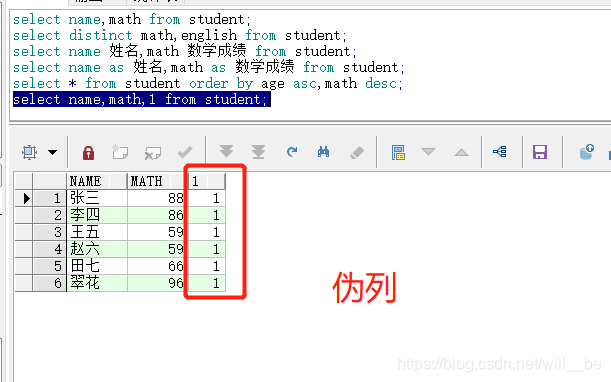The width and height of the screenshot is (611, 382).
Task: Select name cell 翠花
Action: [97, 283]
